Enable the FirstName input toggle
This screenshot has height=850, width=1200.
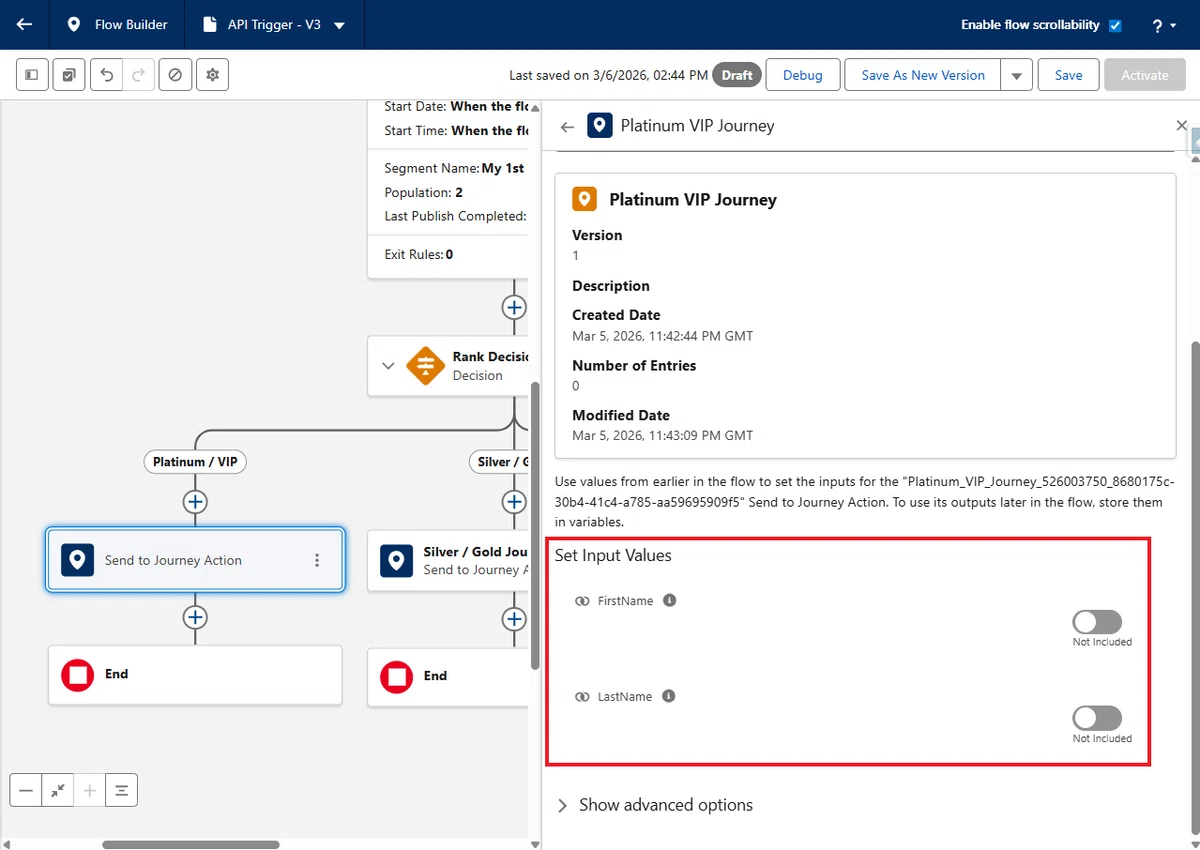1097,622
